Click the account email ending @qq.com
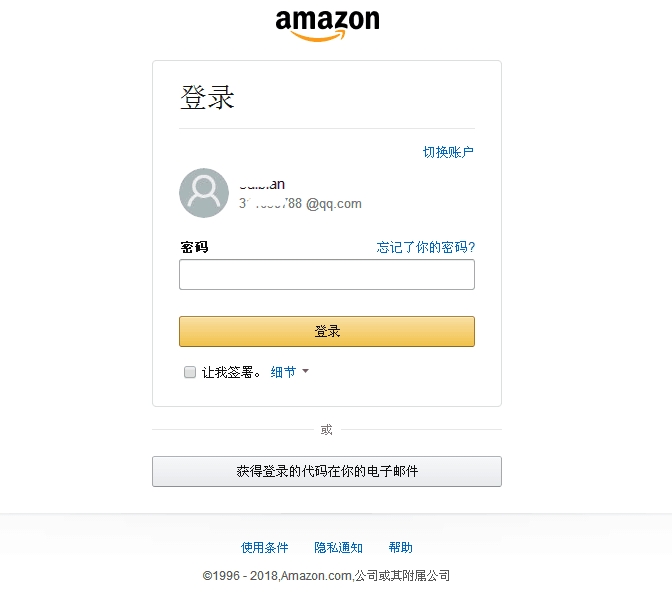The image size is (672, 610). click(x=300, y=204)
